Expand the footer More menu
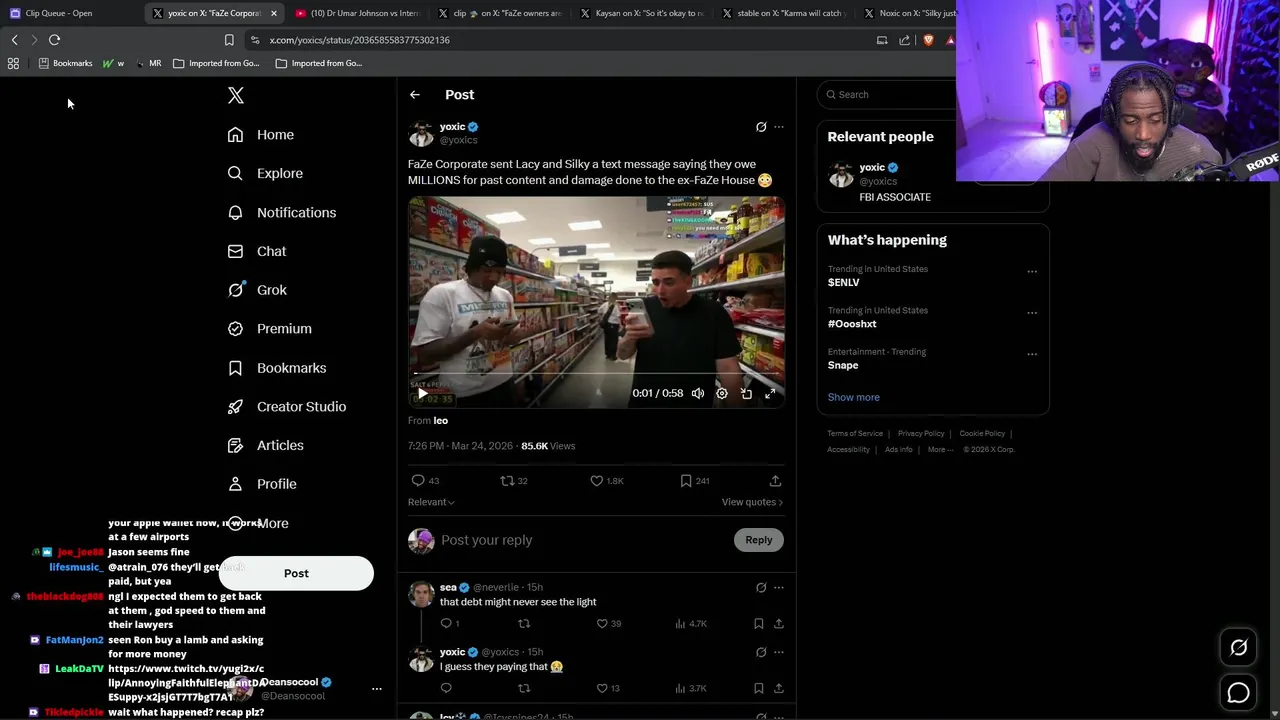Viewport: 1280px width, 720px height. 940,450
